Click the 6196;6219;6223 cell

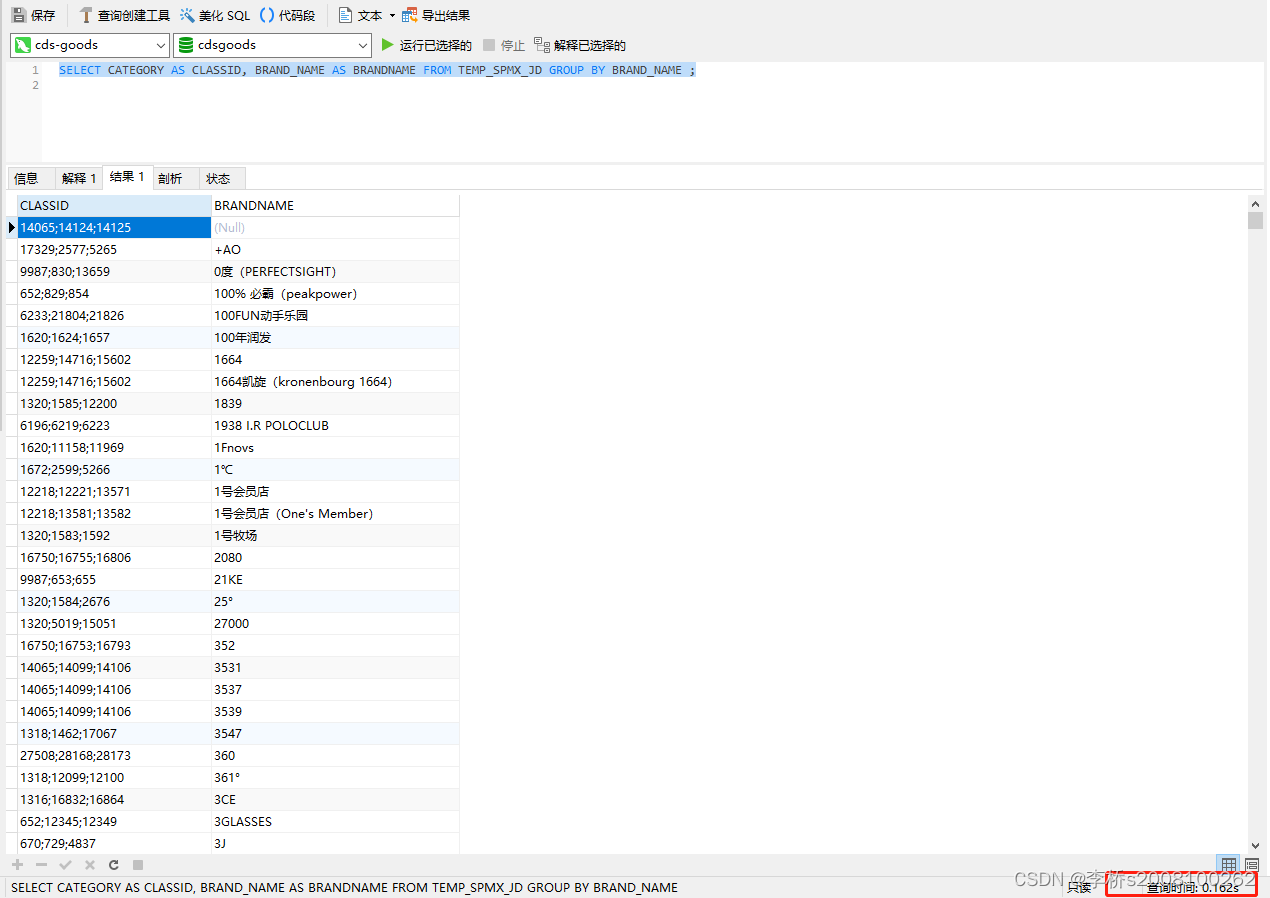point(114,425)
